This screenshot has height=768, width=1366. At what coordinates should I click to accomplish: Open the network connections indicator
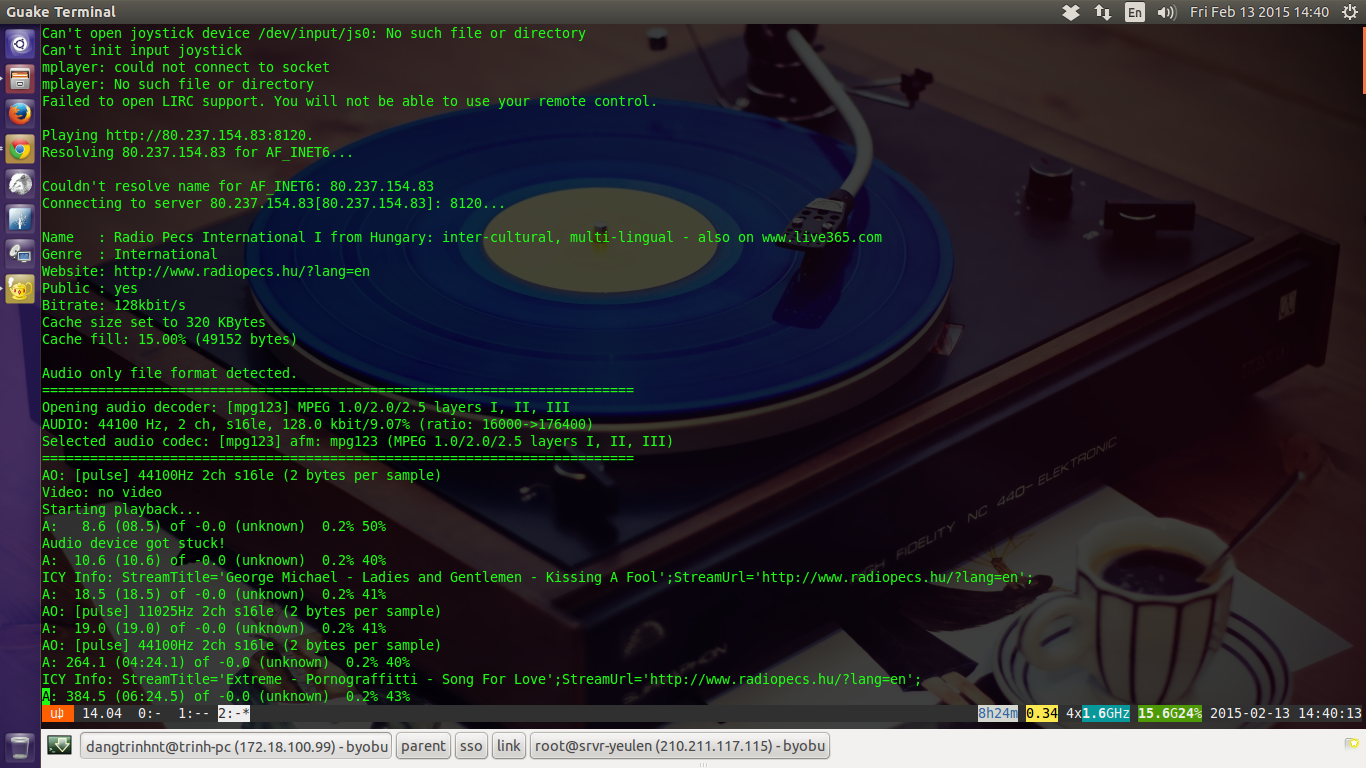[1103, 12]
